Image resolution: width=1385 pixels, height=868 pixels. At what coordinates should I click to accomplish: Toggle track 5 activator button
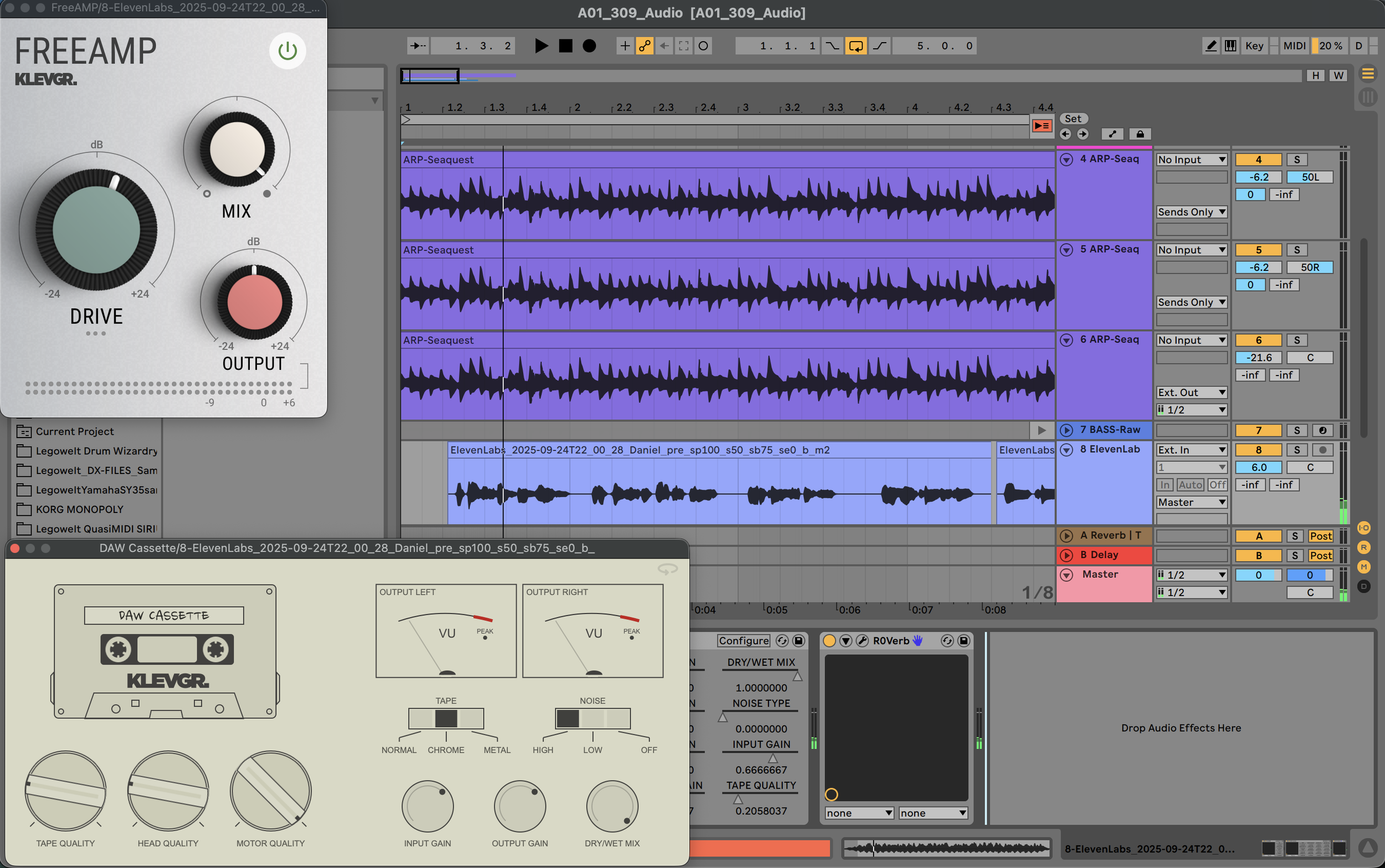(1258, 250)
